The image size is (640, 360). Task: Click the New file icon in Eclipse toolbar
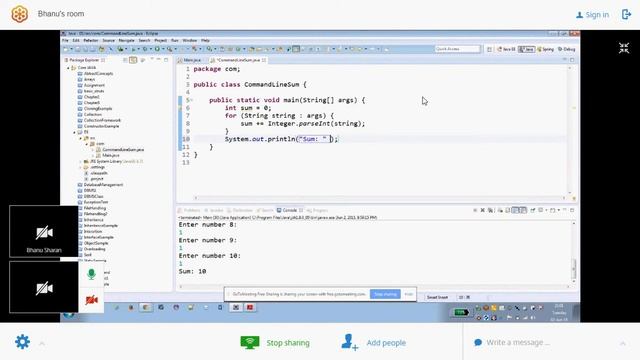[65, 49]
